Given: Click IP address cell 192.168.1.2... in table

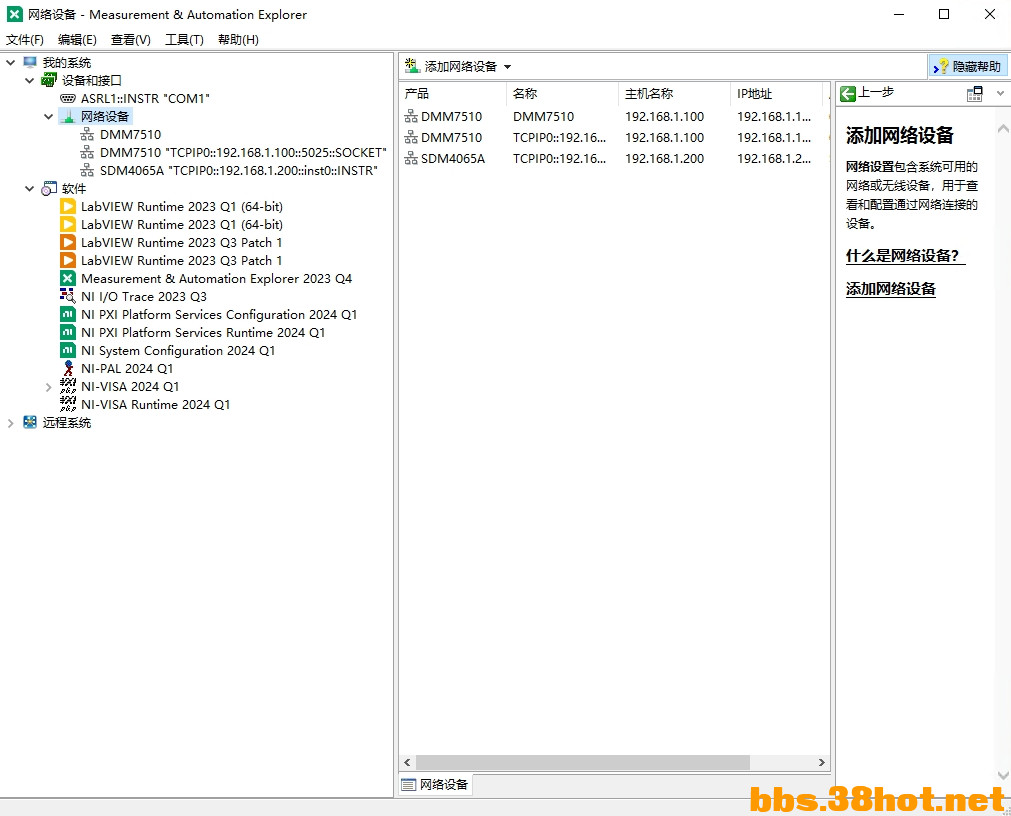Looking at the screenshot, I should click(x=774, y=159).
